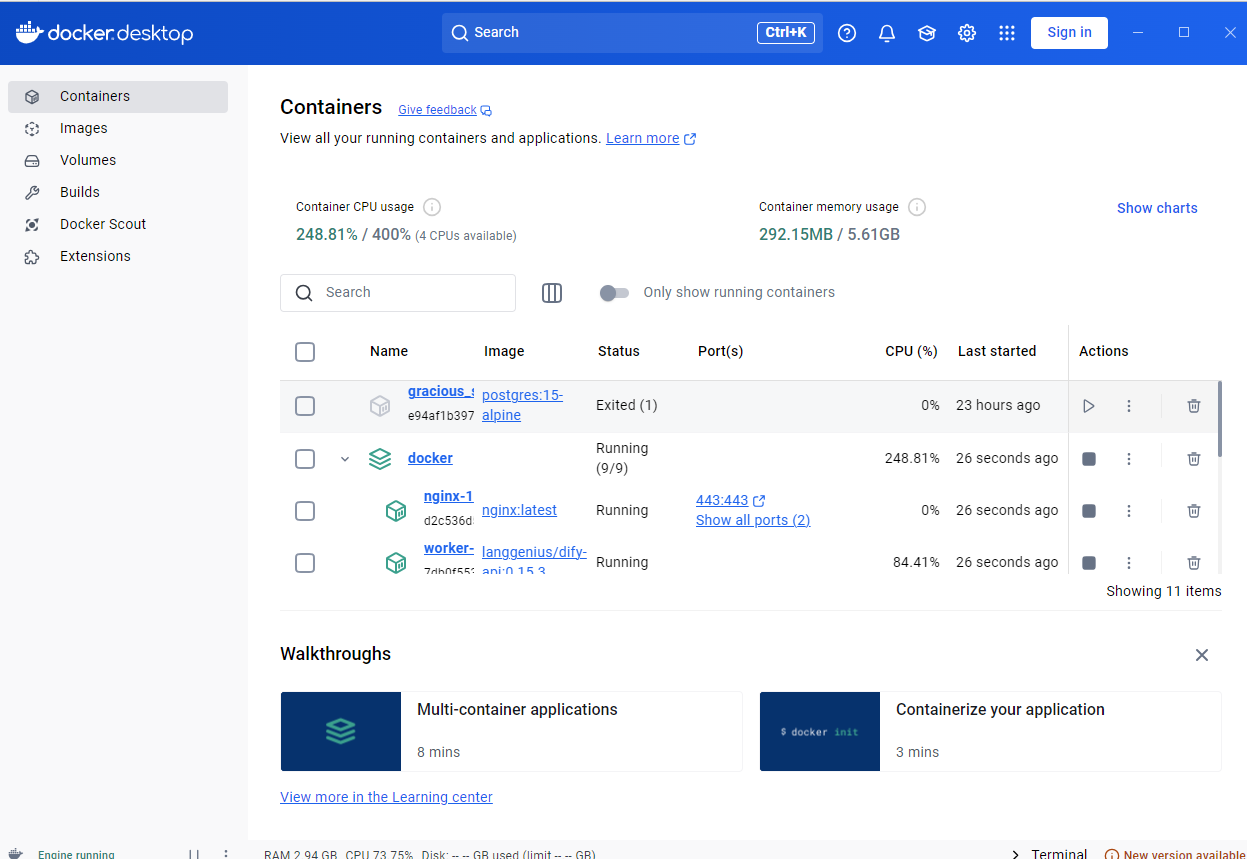Image resolution: width=1247 pixels, height=859 pixels.
Task: Check the docker stack checkbox
Action: tap(305, 459)
